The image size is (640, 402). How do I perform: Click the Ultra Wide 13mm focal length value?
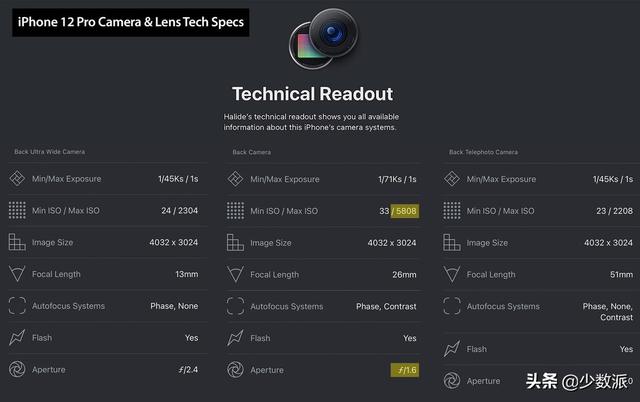point(184,274)
